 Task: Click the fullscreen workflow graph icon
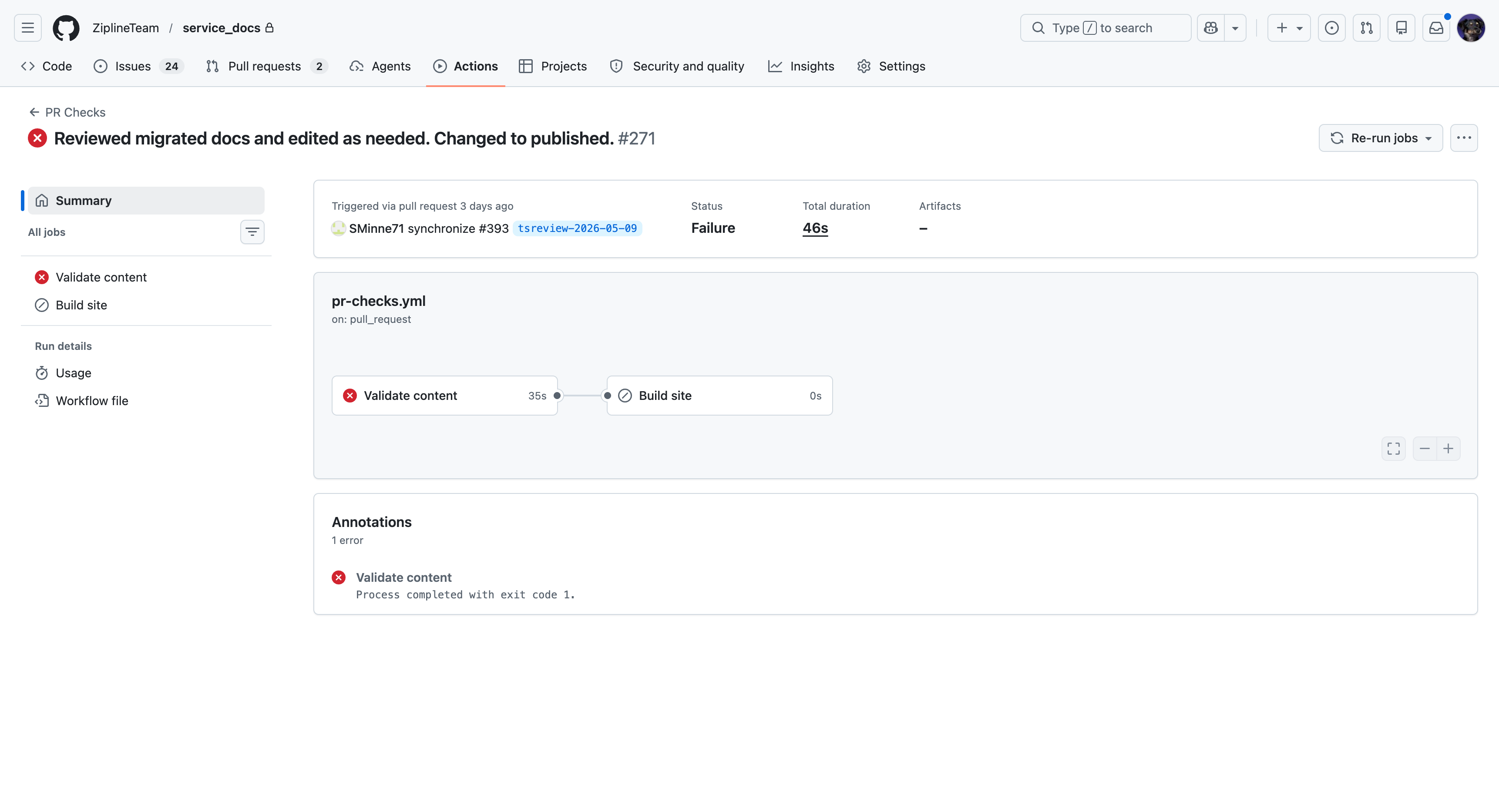1393,449
